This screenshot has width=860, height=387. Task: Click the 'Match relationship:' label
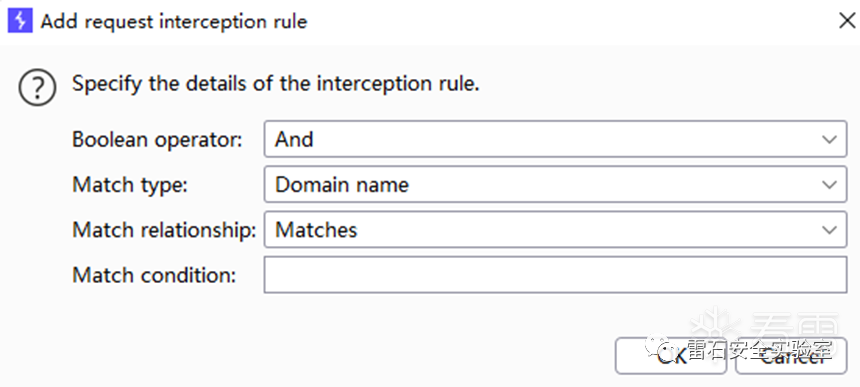[x=164, y=230]
